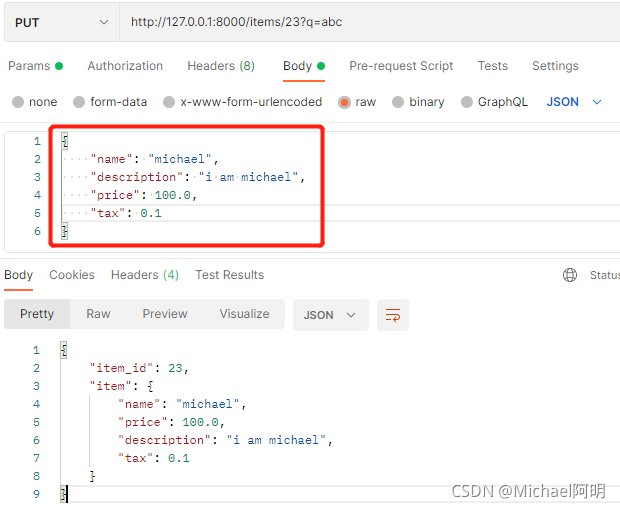Open the request Headers (8) tab

coord(221,66)
